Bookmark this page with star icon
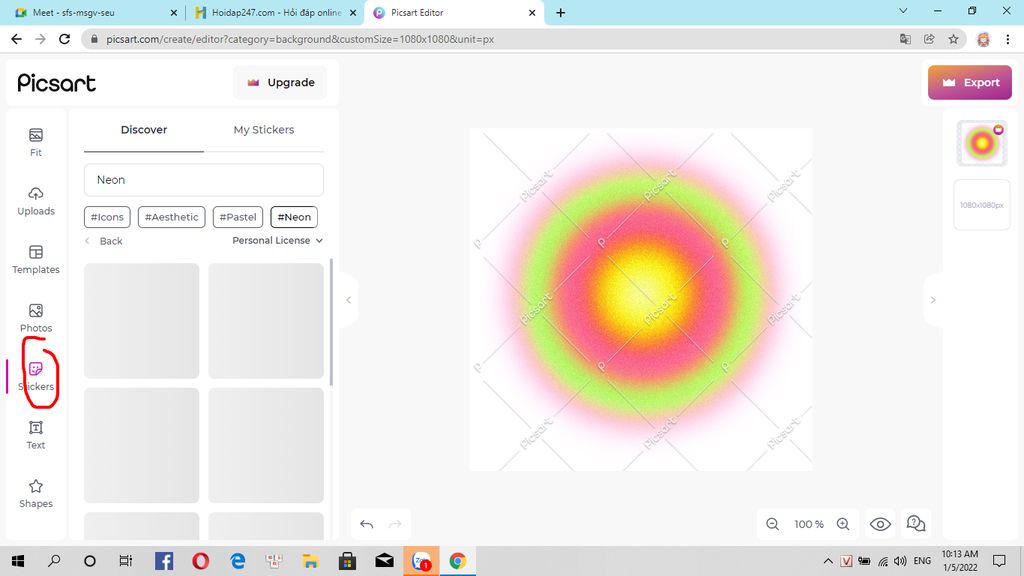Screen dimensions: 1024x576 (953, 39)
